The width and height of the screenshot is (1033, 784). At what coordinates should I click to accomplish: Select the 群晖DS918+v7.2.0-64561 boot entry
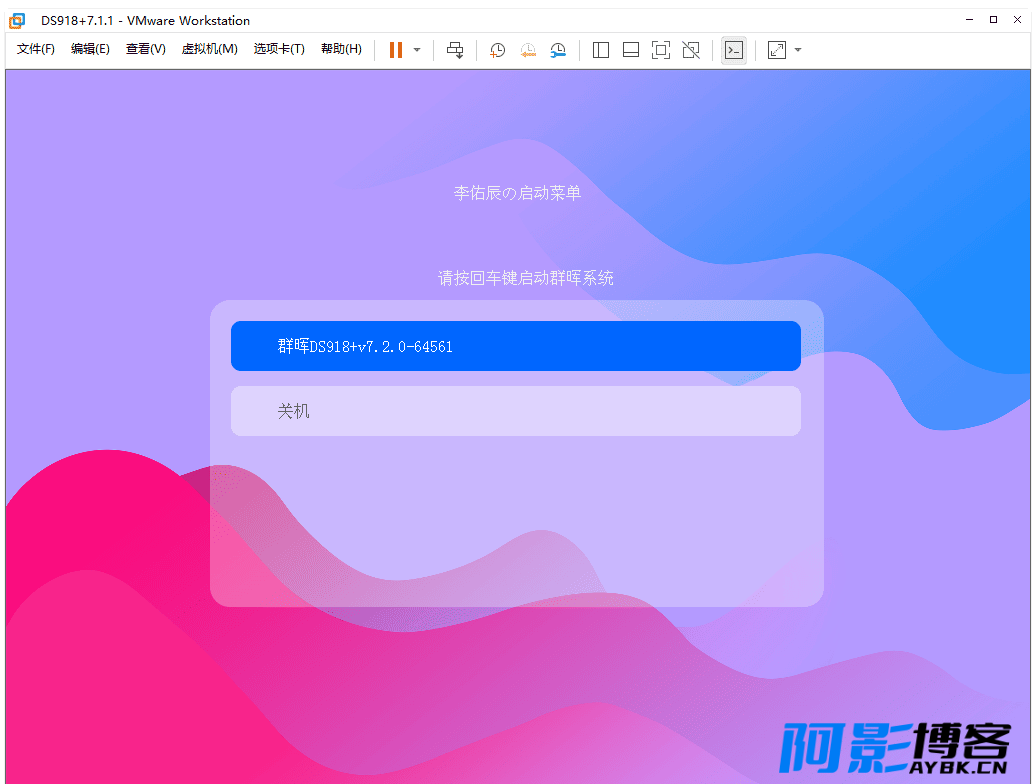(516, 346)
